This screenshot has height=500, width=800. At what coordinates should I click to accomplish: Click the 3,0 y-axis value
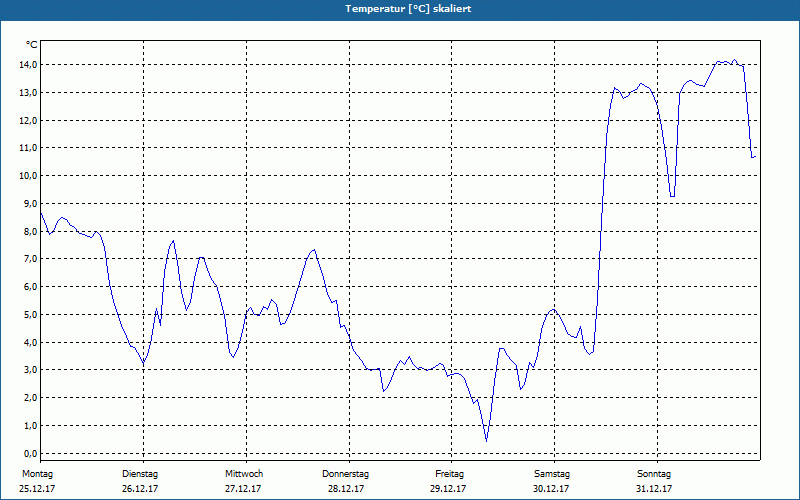coord(31,369)
